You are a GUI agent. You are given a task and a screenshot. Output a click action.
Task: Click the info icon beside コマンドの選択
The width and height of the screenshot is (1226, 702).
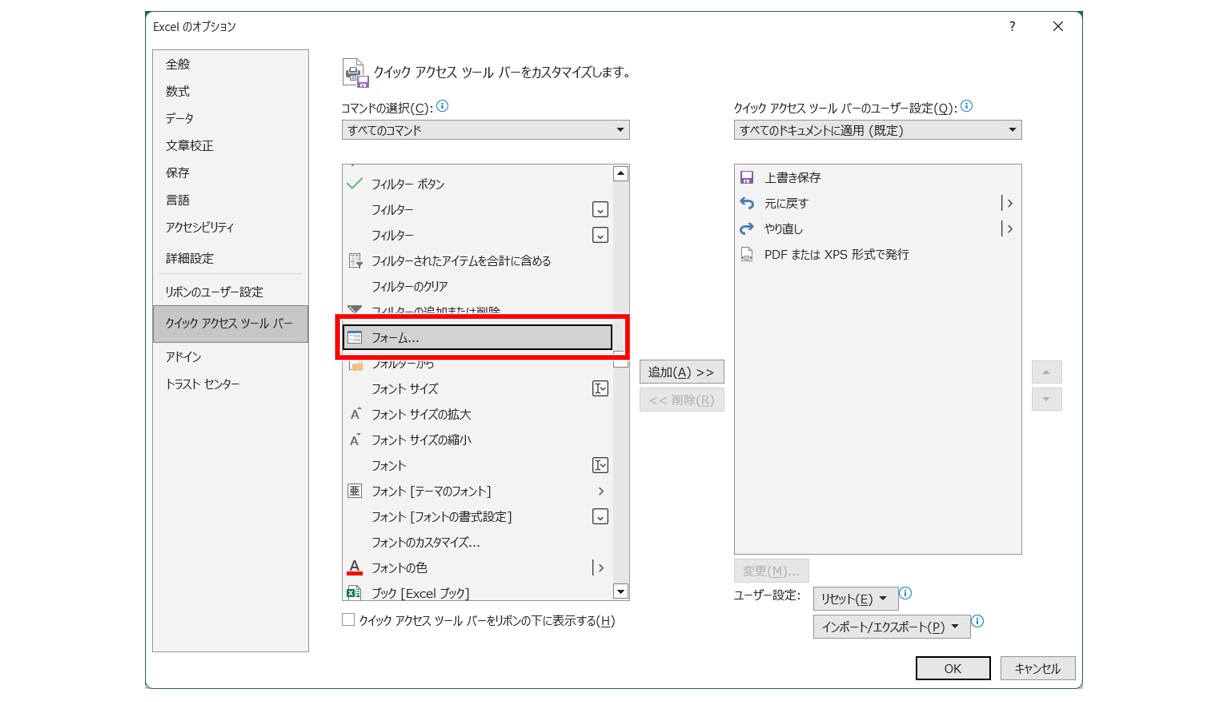(x=443, y=106)
